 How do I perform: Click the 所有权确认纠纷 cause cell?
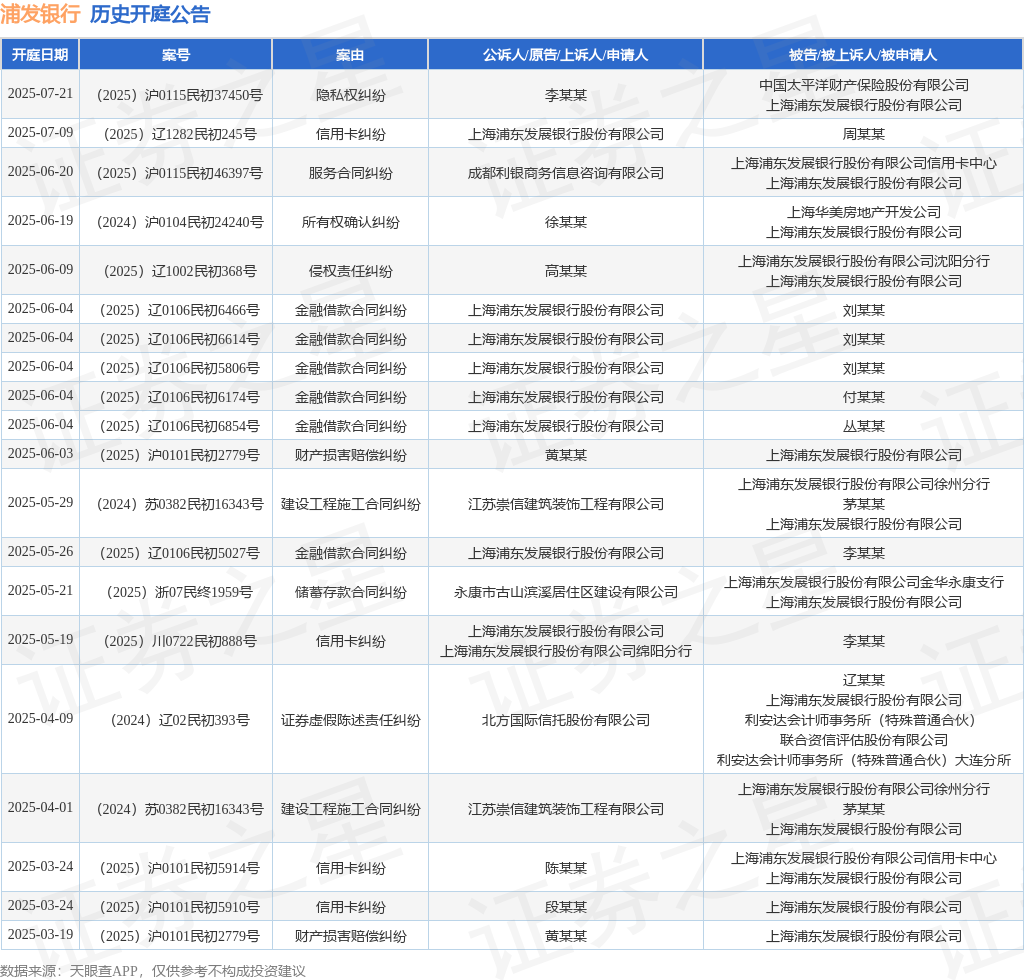[351, 222]
